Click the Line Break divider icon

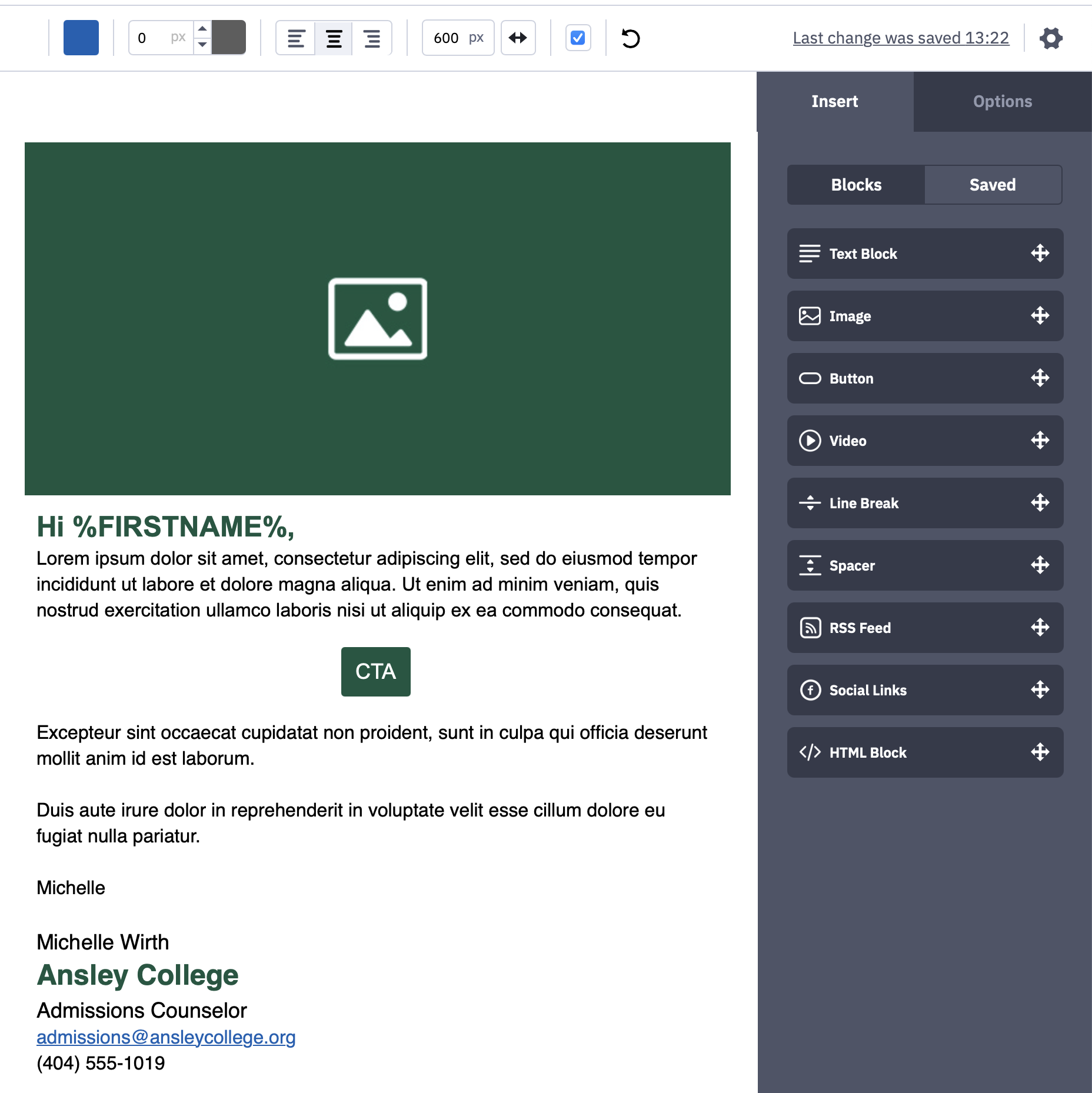click(810, 503)
